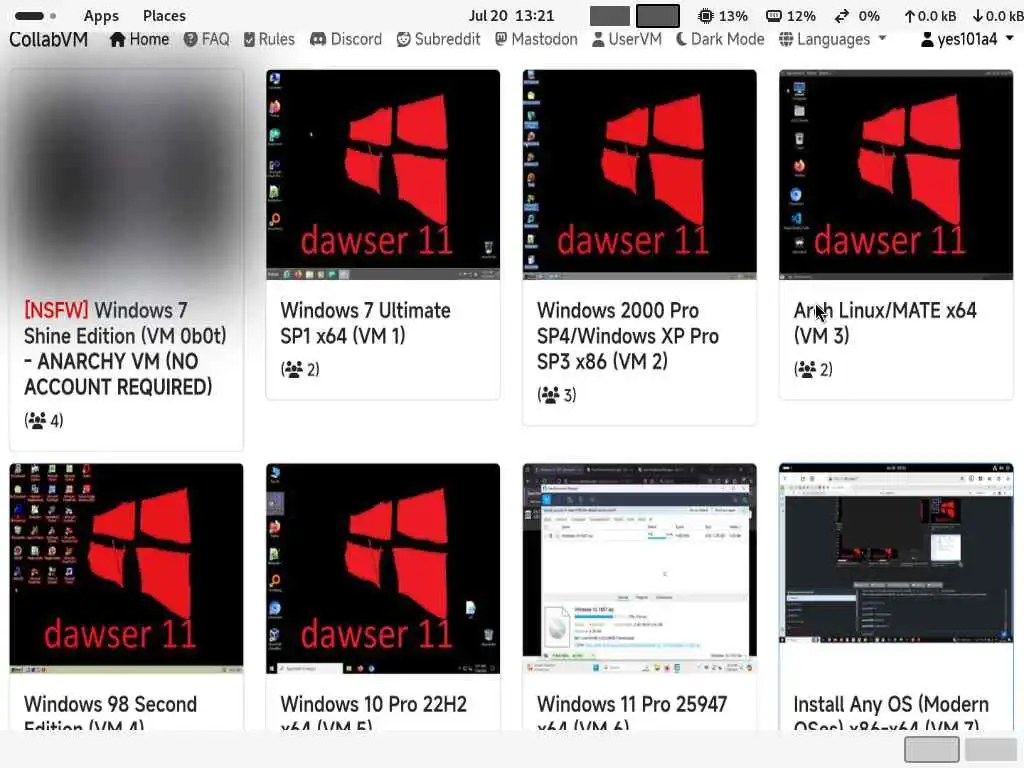
Task: Open the Home link in CollabVM navbar
Action: click(x=140, y=39)
